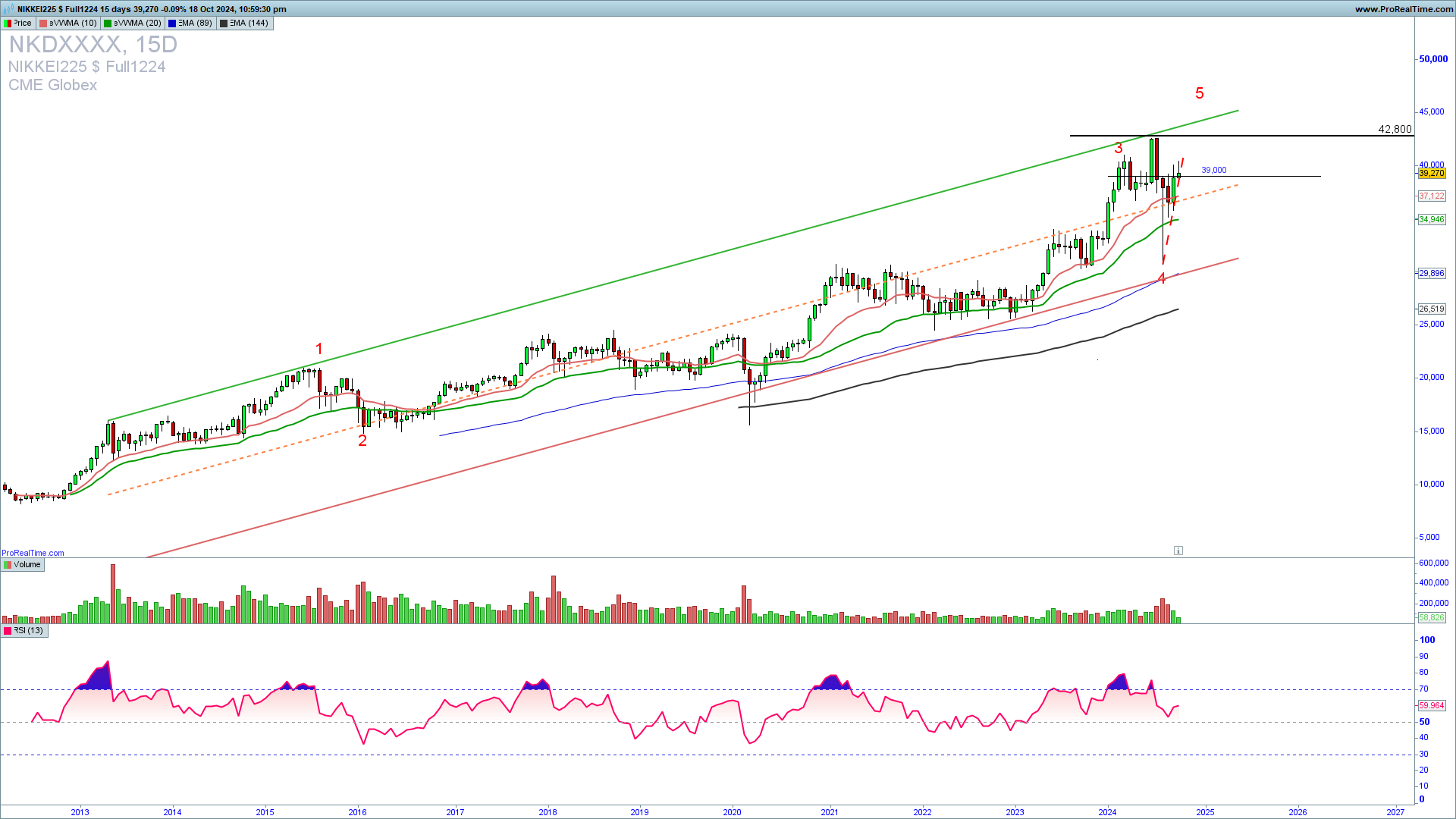Image resolution: width=1456 pixels, height=819 pixels.
Task: Click the 5,000 price axis label
Action: [x=1429, y=537]
